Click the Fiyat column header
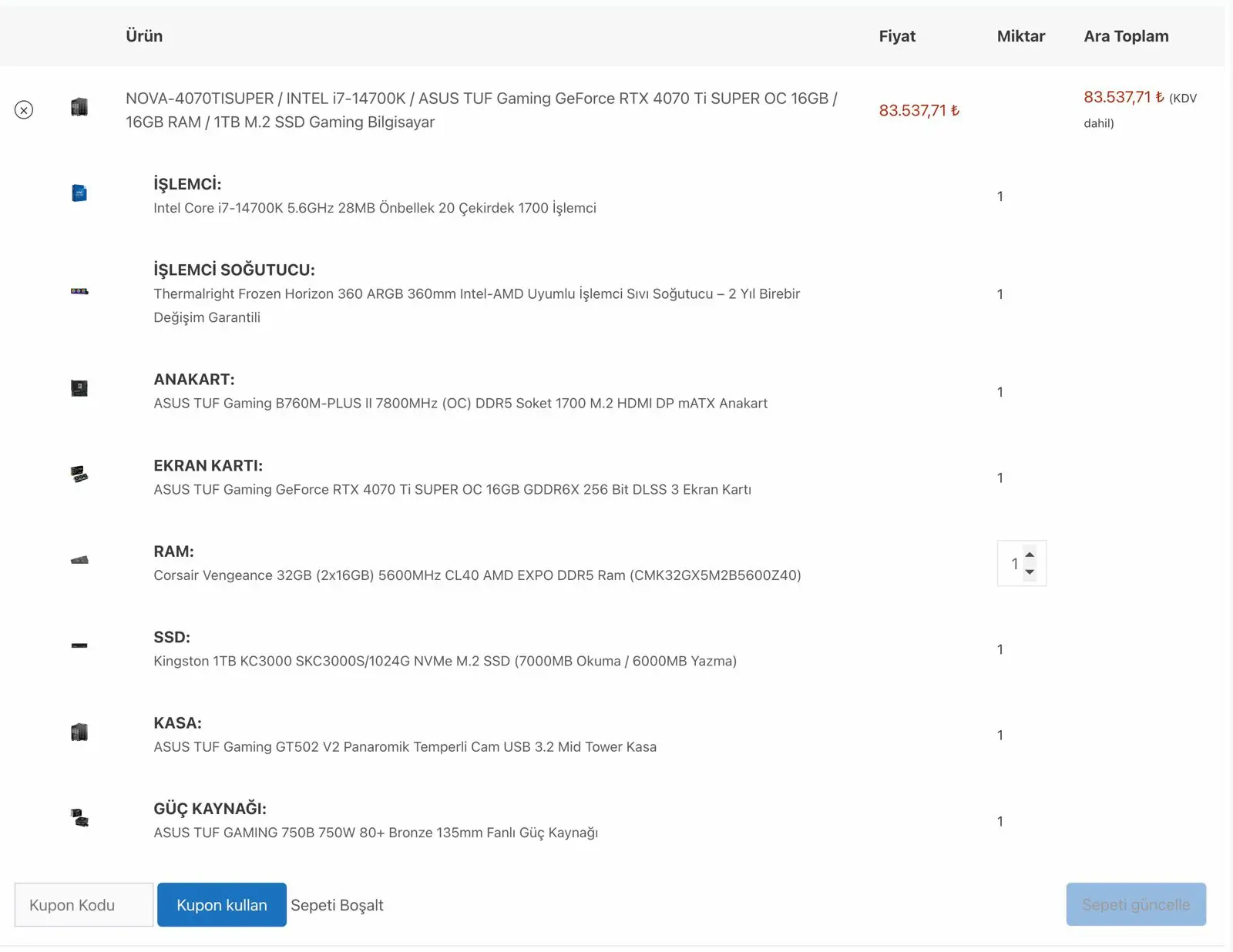The height and width of the screenshot is (952, 1233). tap(897, 36)
